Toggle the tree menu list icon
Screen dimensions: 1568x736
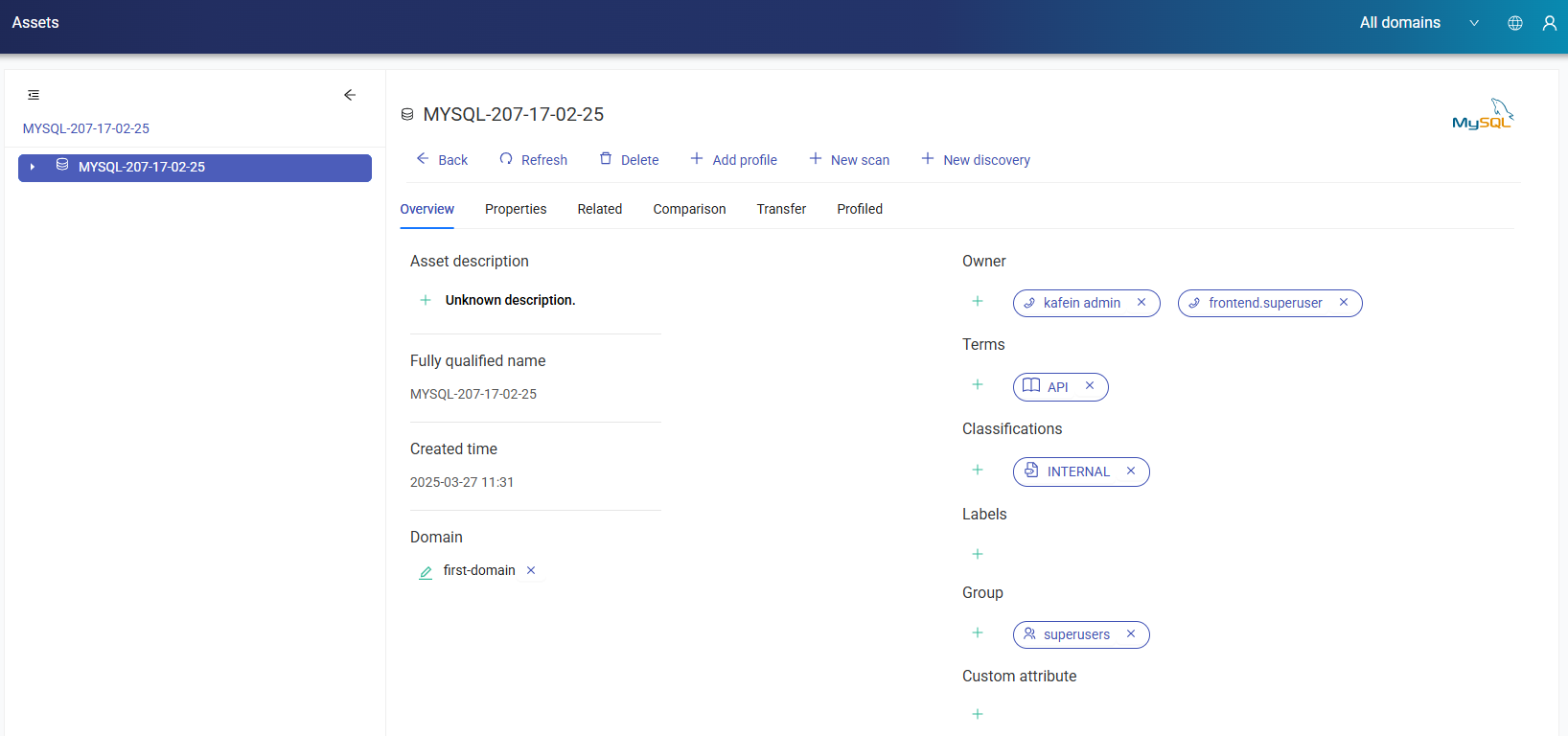34,95
